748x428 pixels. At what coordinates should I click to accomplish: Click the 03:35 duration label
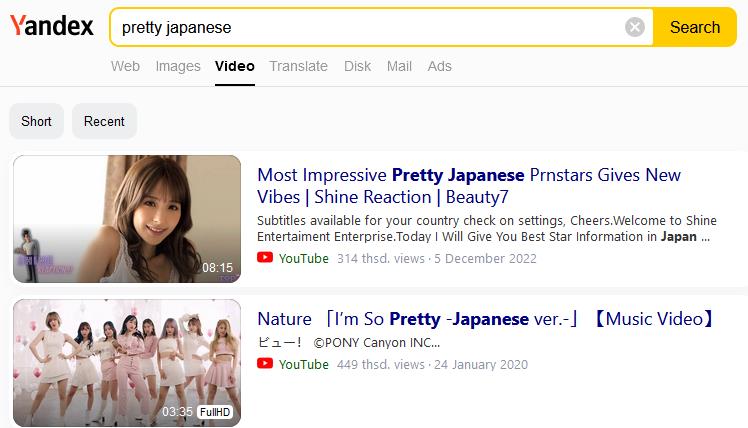point(177,411)
